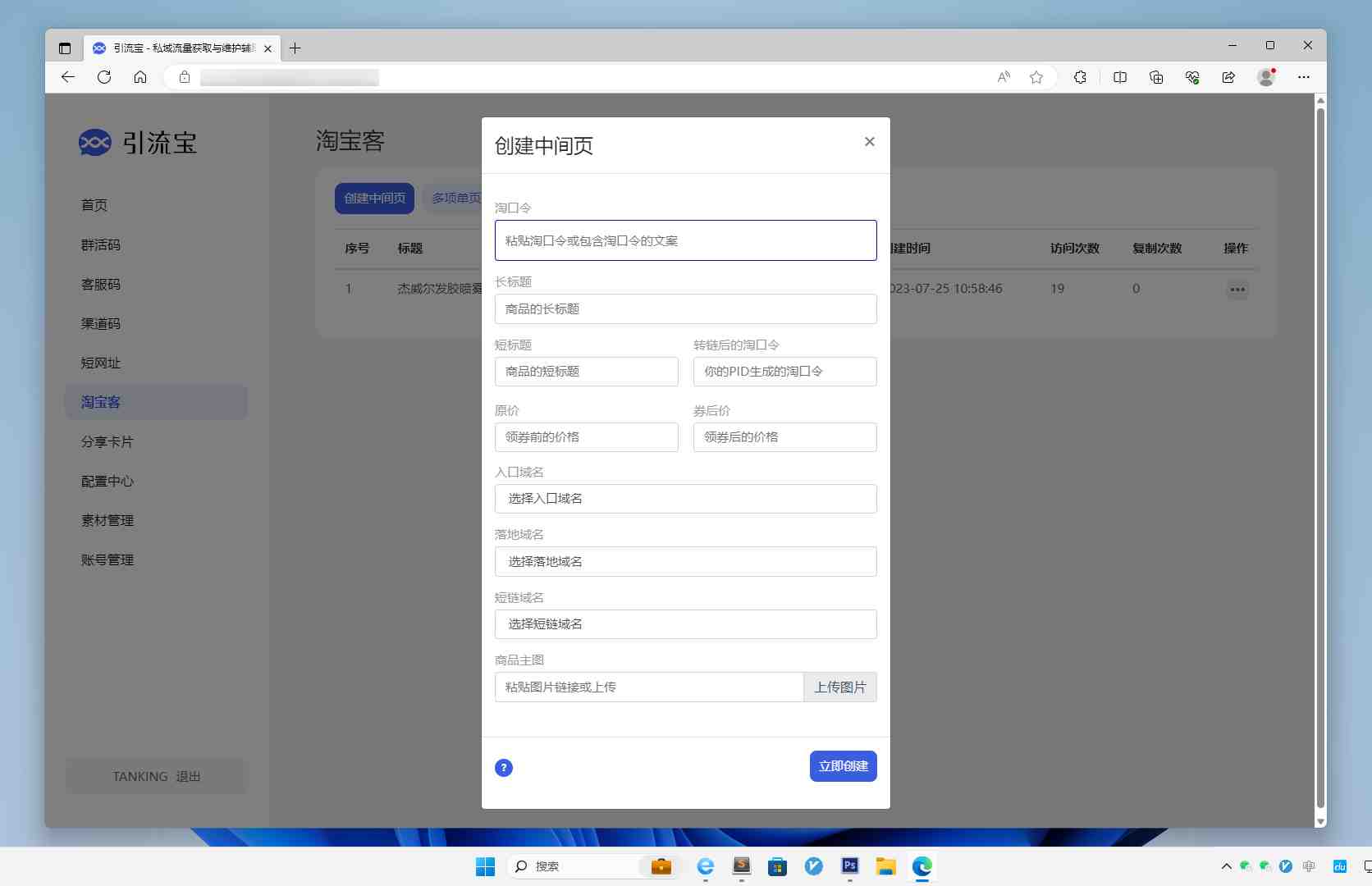The width and height of the screenshot is (1372, 886).
Task: Add page to favorites star icon
Action: coord(1036,77)
